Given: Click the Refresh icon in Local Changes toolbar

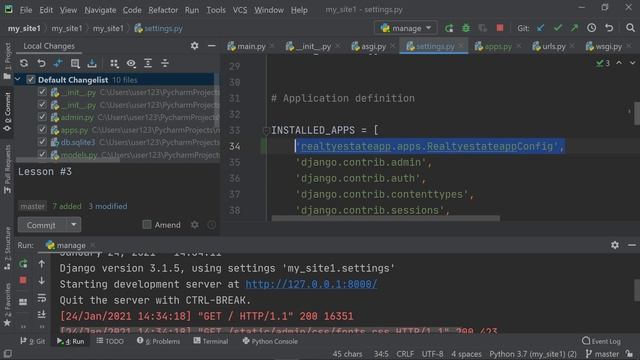Looking at the screenshot, I should (24, 63).
